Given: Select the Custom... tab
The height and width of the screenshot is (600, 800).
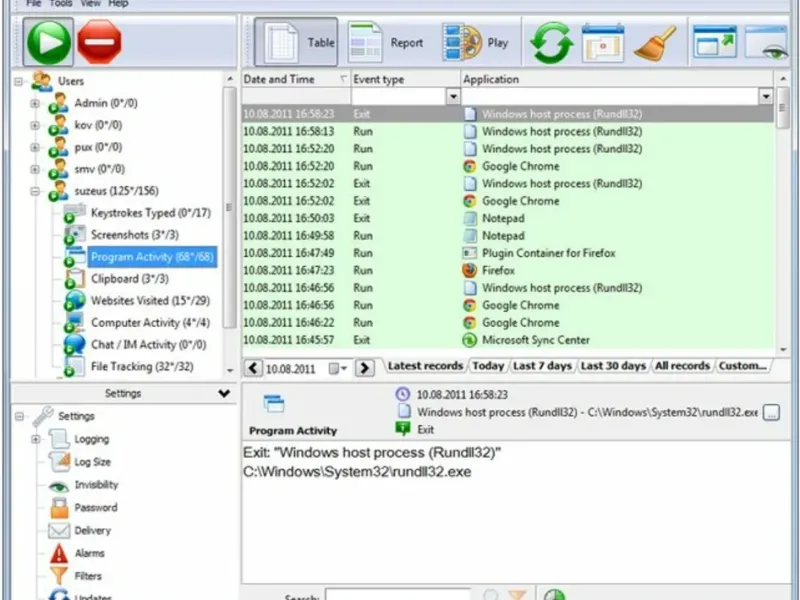Looking at the screenshot, I should [742, 366].
